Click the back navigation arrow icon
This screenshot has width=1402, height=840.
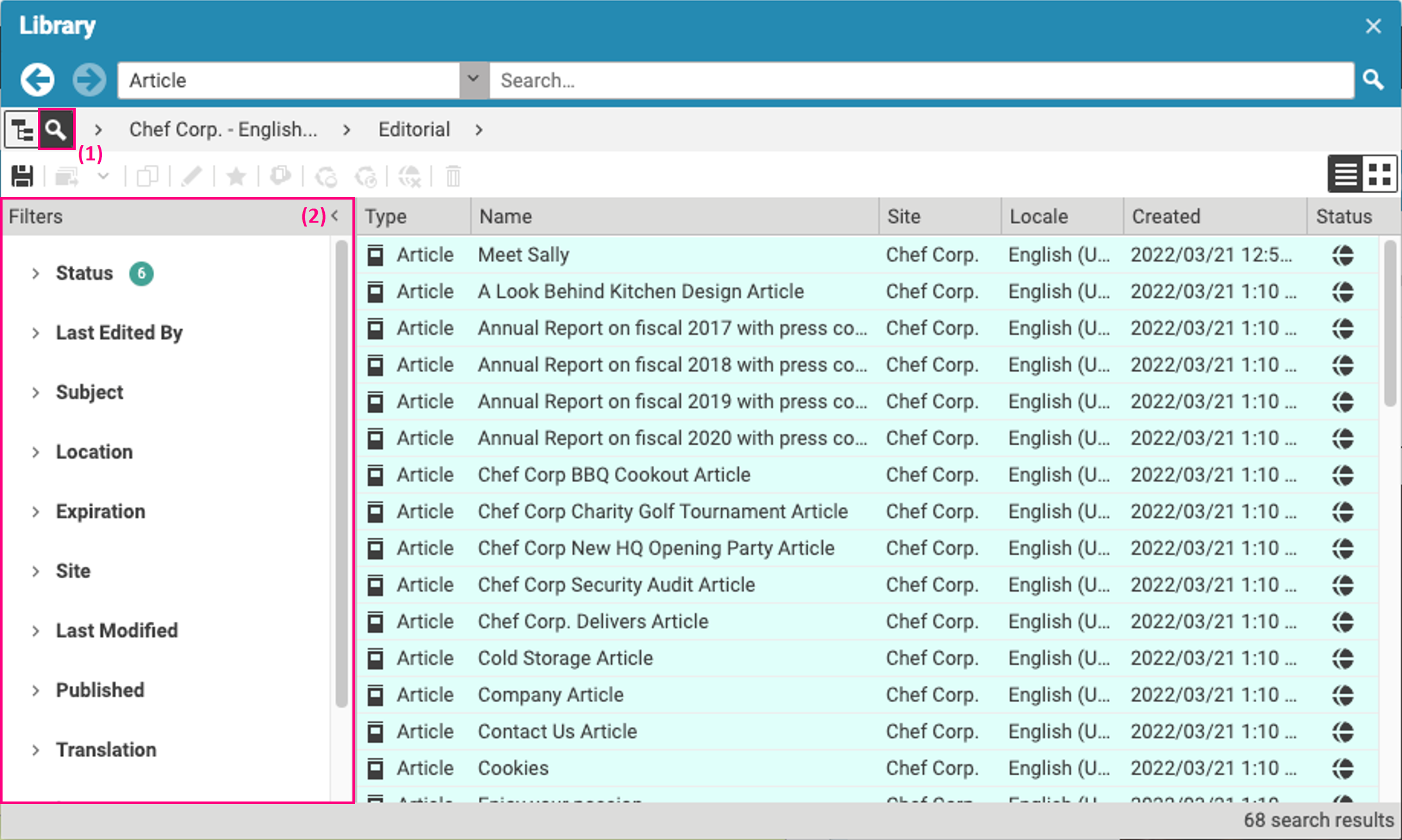37,80
